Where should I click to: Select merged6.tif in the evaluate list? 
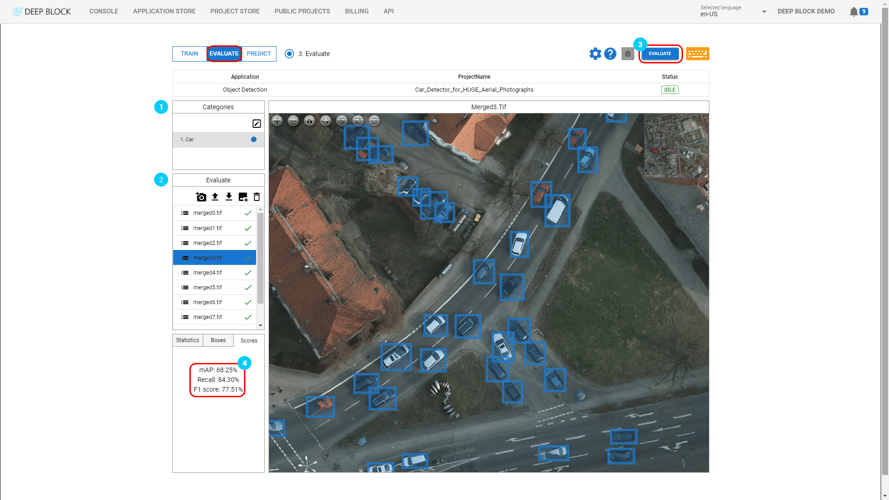214,302
